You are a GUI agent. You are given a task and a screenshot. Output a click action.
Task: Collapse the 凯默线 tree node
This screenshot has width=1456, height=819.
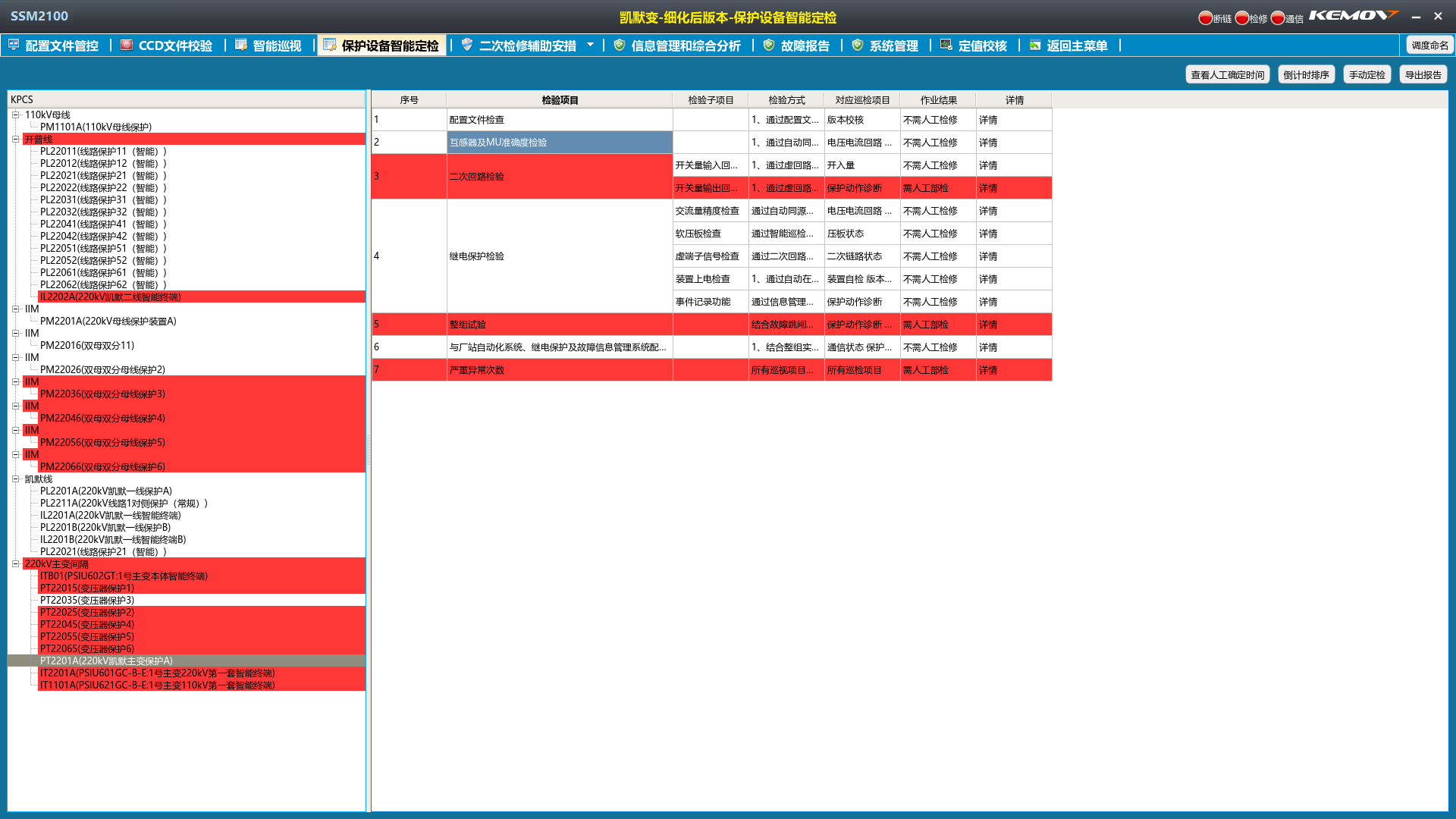pos(15,479)
